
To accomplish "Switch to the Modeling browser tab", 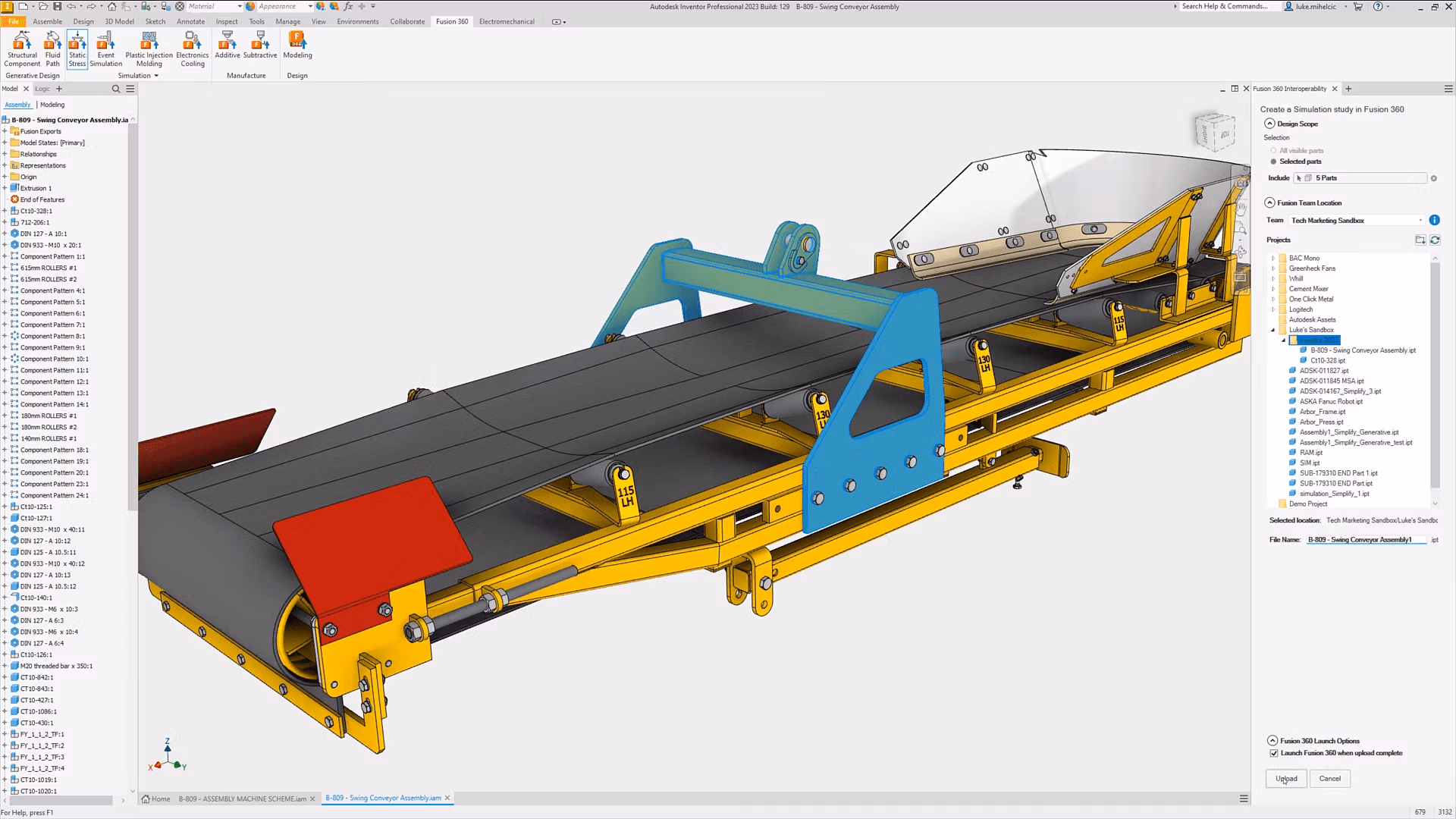I will (52, 105).
